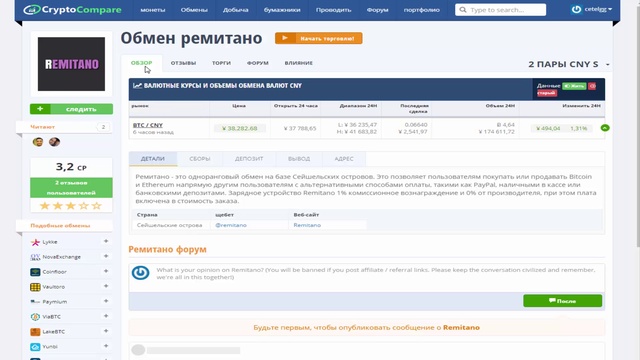Switch to the ФОРУМ tab
The width and height of the screenshot is (640, 360).
(258, 63)
